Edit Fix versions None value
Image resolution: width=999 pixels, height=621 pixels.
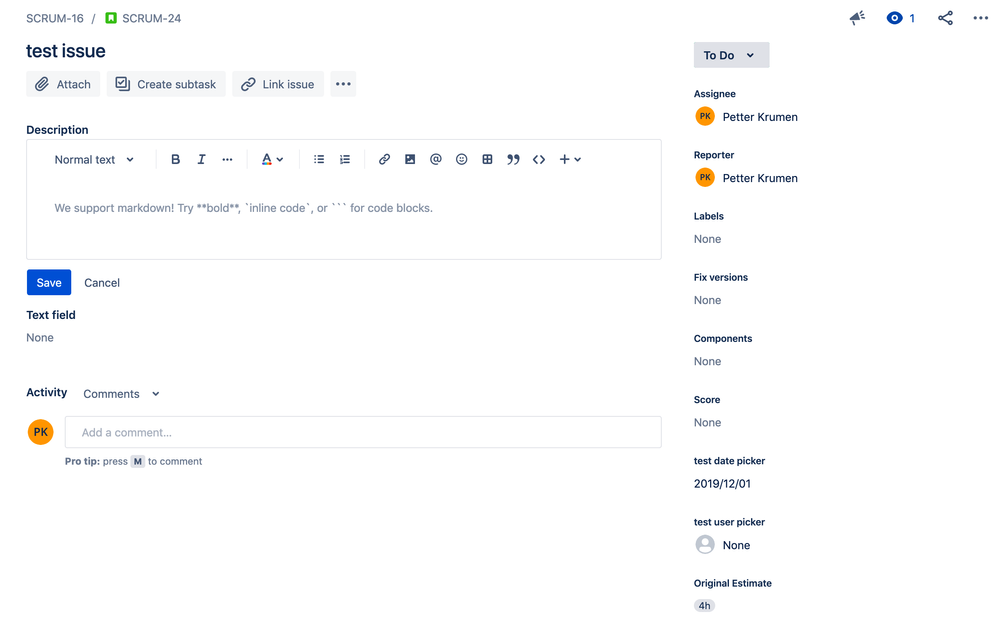[x=707, y=300]
